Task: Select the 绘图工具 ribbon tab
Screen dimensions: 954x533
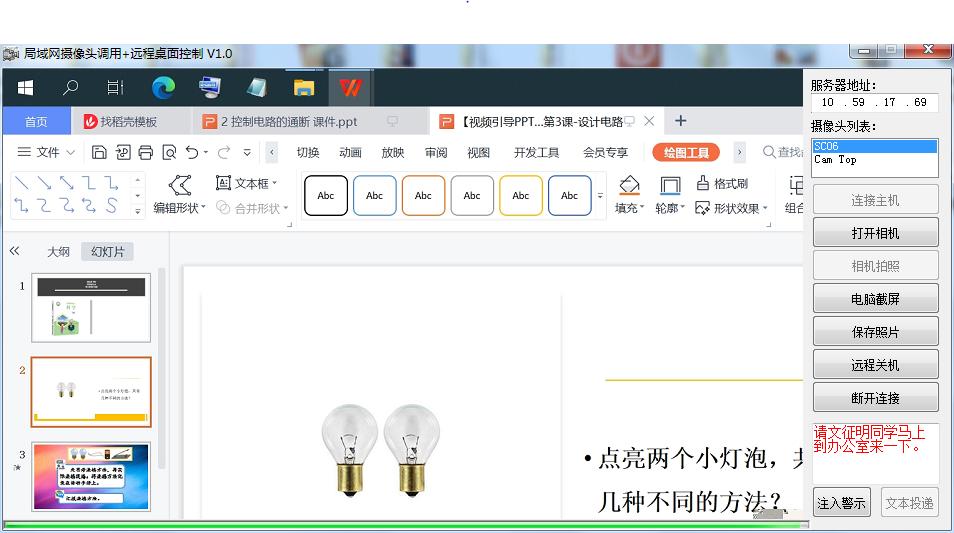Action: click(686, 152)
